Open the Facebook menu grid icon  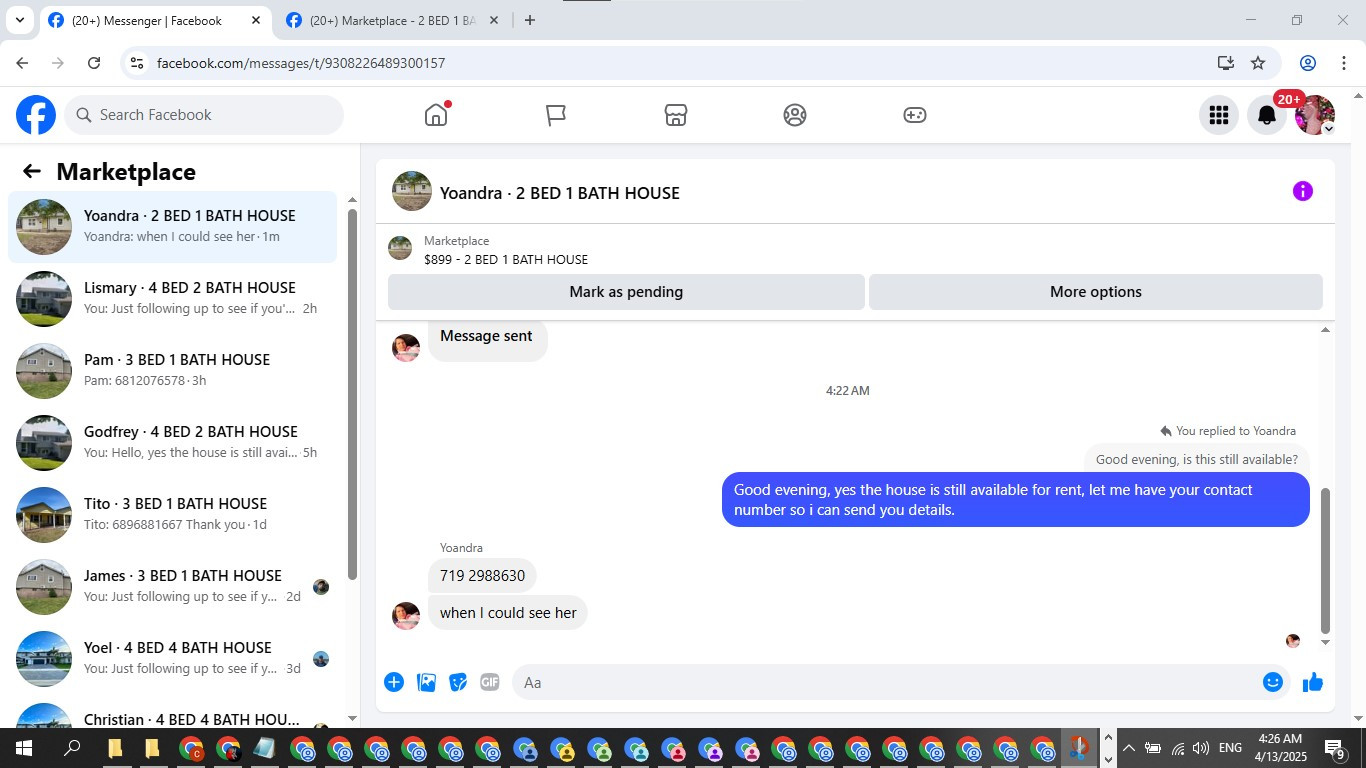click(x=1219, y=115)
